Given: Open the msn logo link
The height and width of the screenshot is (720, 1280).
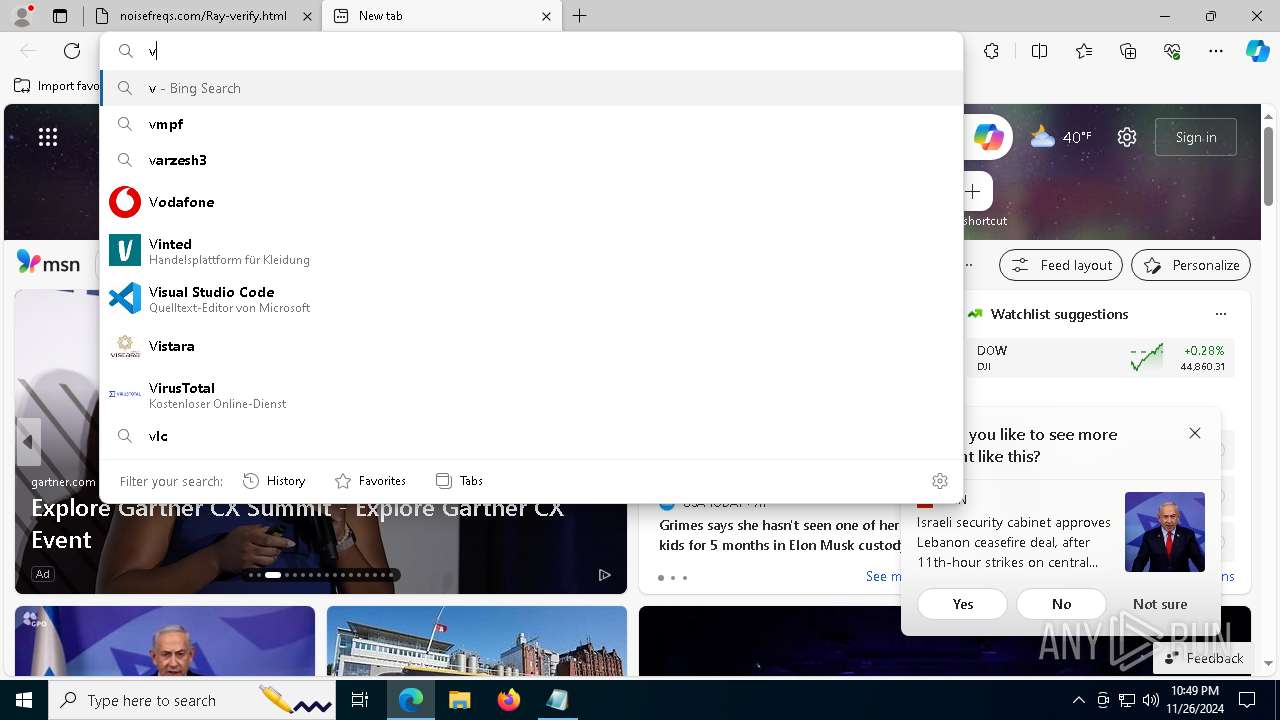Looking at the screenshot, I should click(48, 263).
